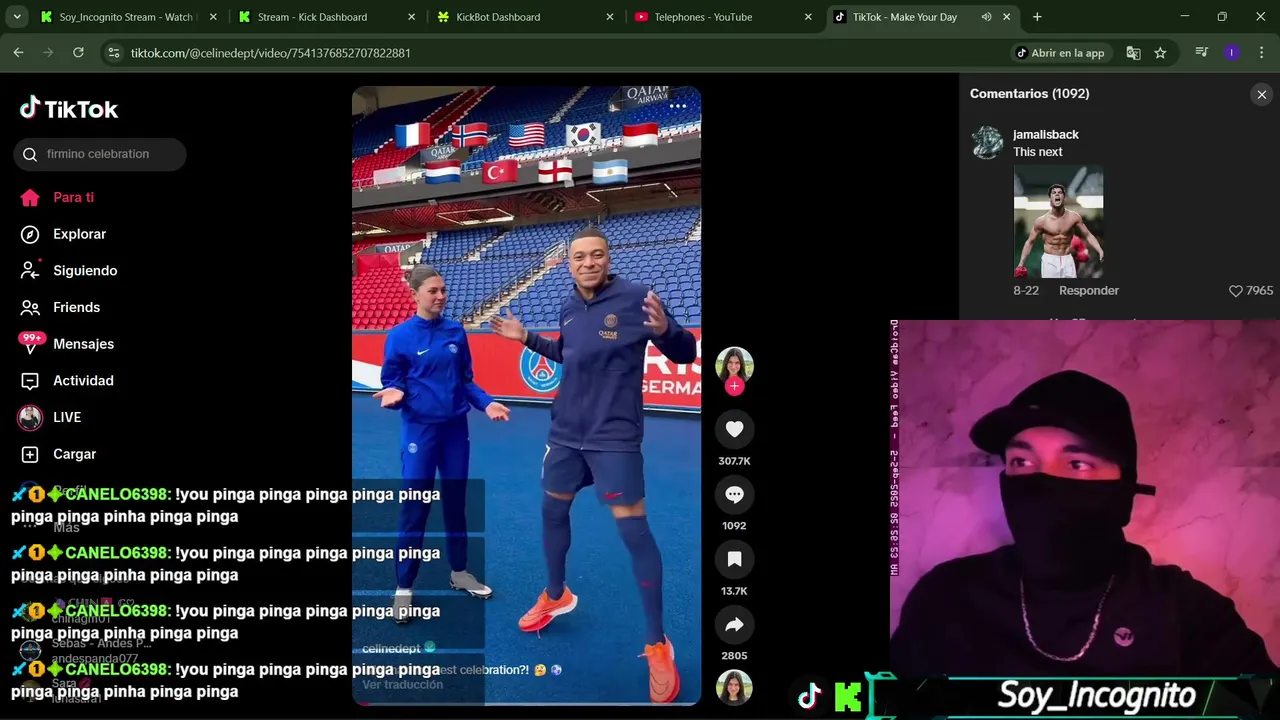
Task: Open a new browser tab
Action: click(1037, 17)
